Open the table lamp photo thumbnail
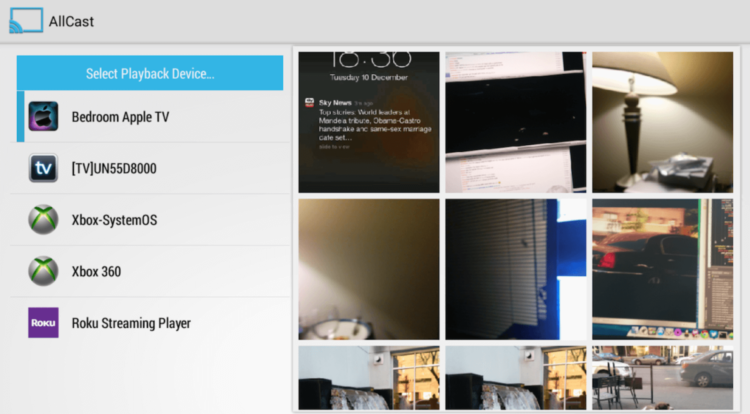750x414 pixels. pos(662,122)
